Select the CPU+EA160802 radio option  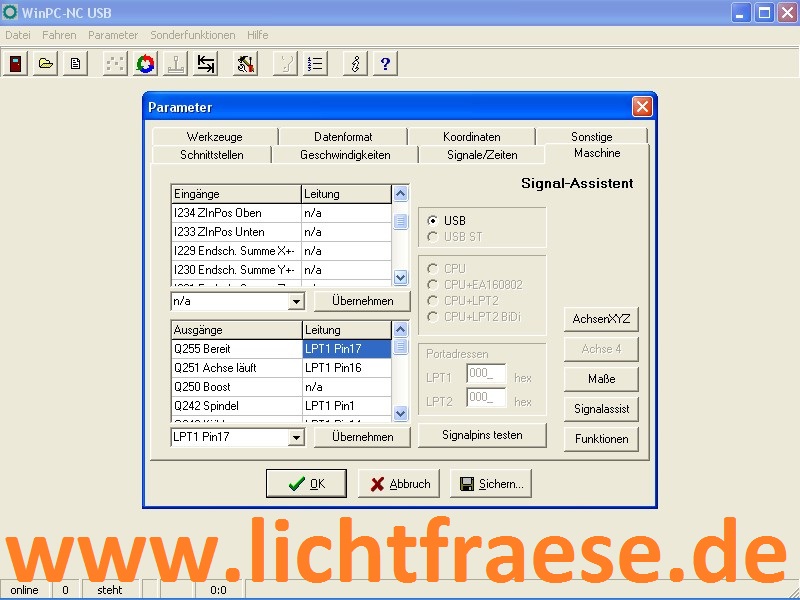(433, 285)
